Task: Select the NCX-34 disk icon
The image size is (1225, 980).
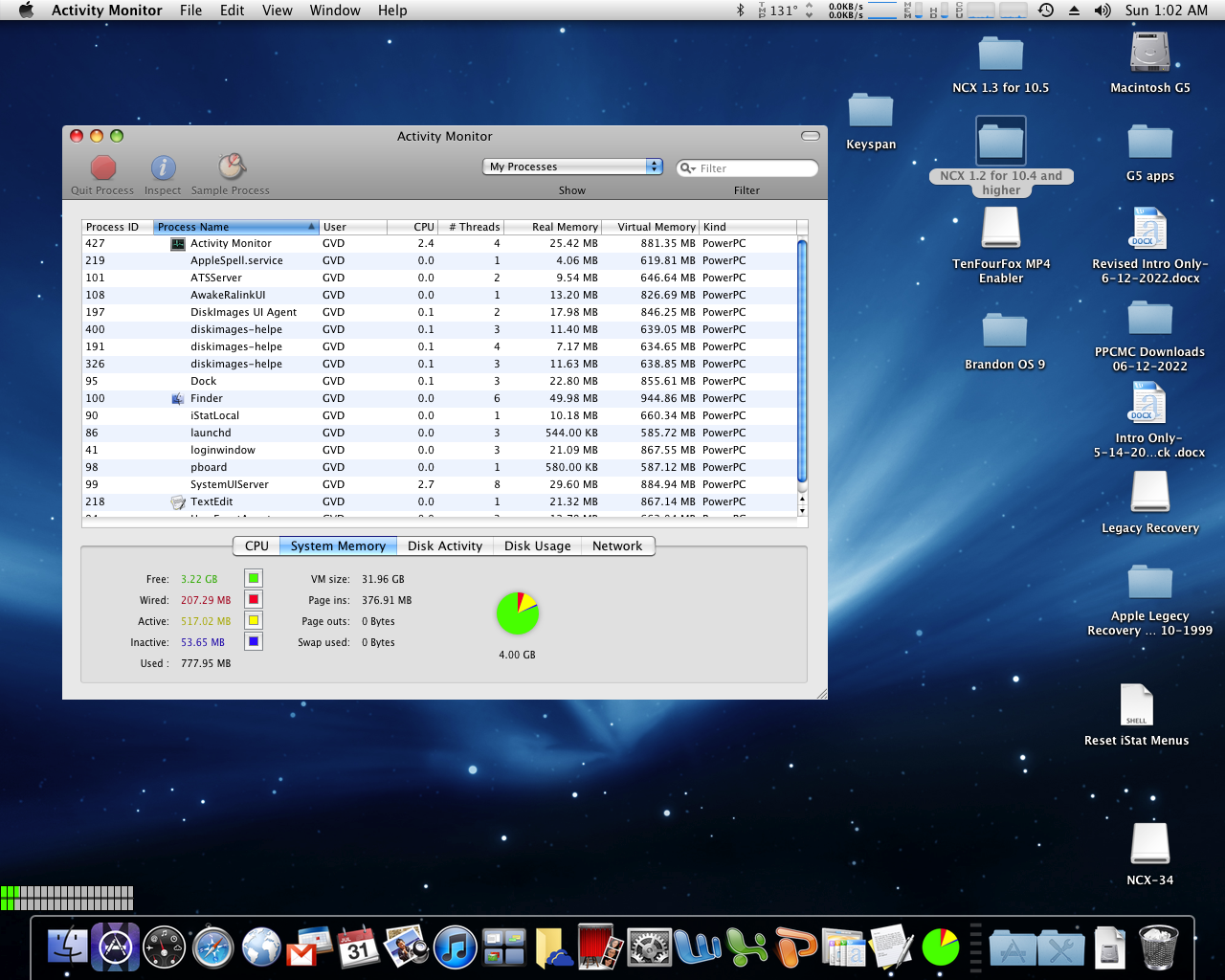Action: 1150,844
